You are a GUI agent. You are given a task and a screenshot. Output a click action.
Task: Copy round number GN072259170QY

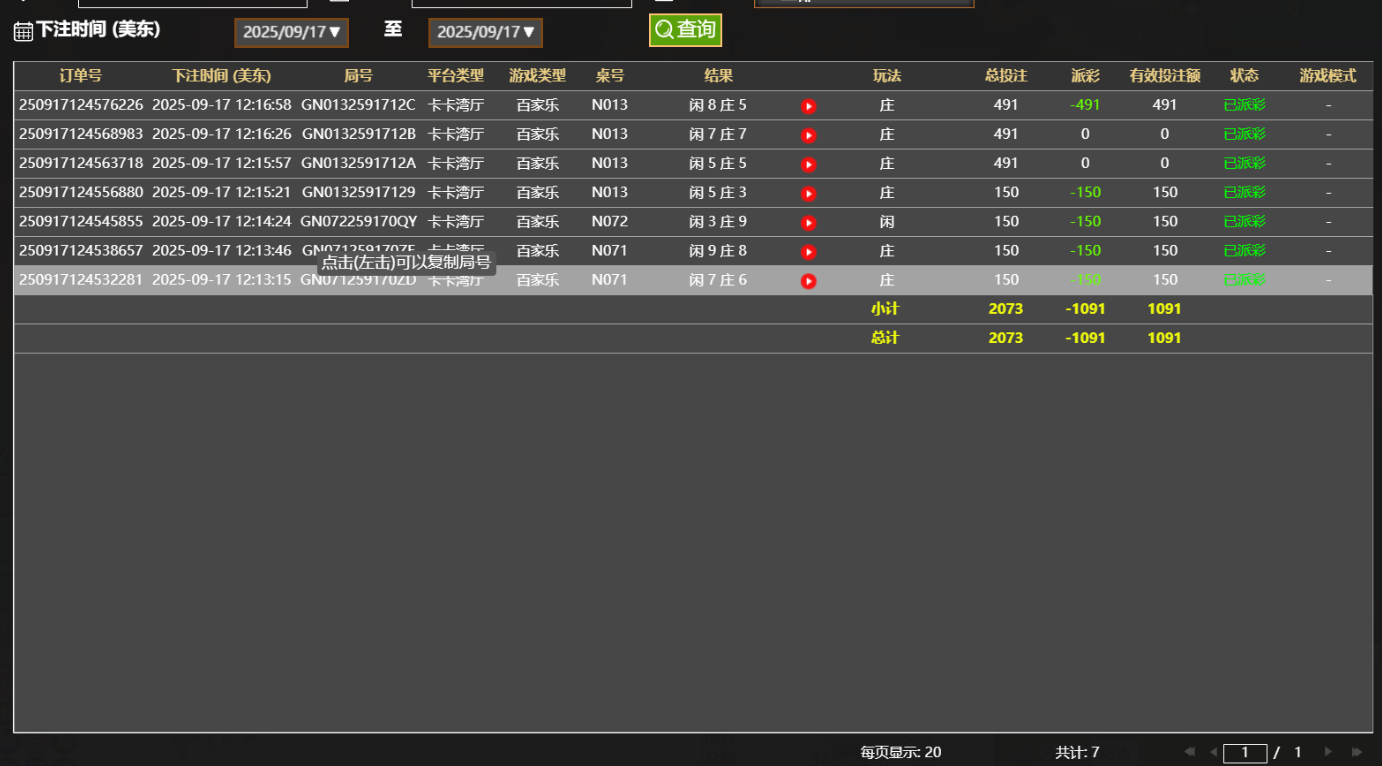(358, 221)
